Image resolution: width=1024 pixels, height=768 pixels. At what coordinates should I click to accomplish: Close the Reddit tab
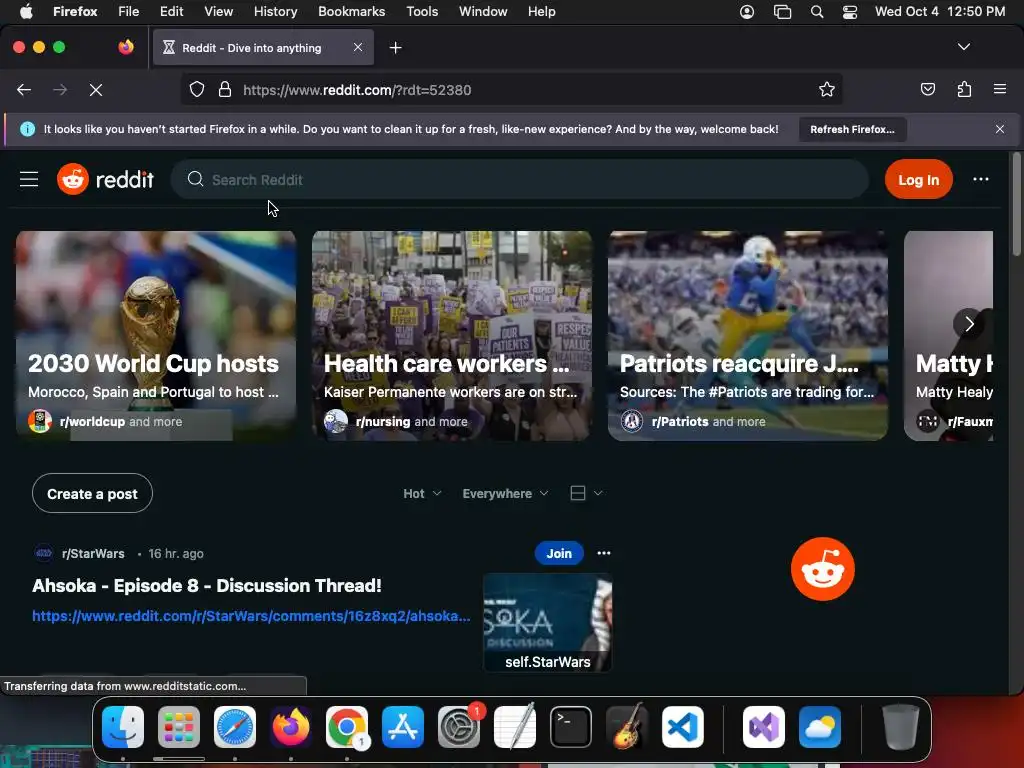(358, 47)
